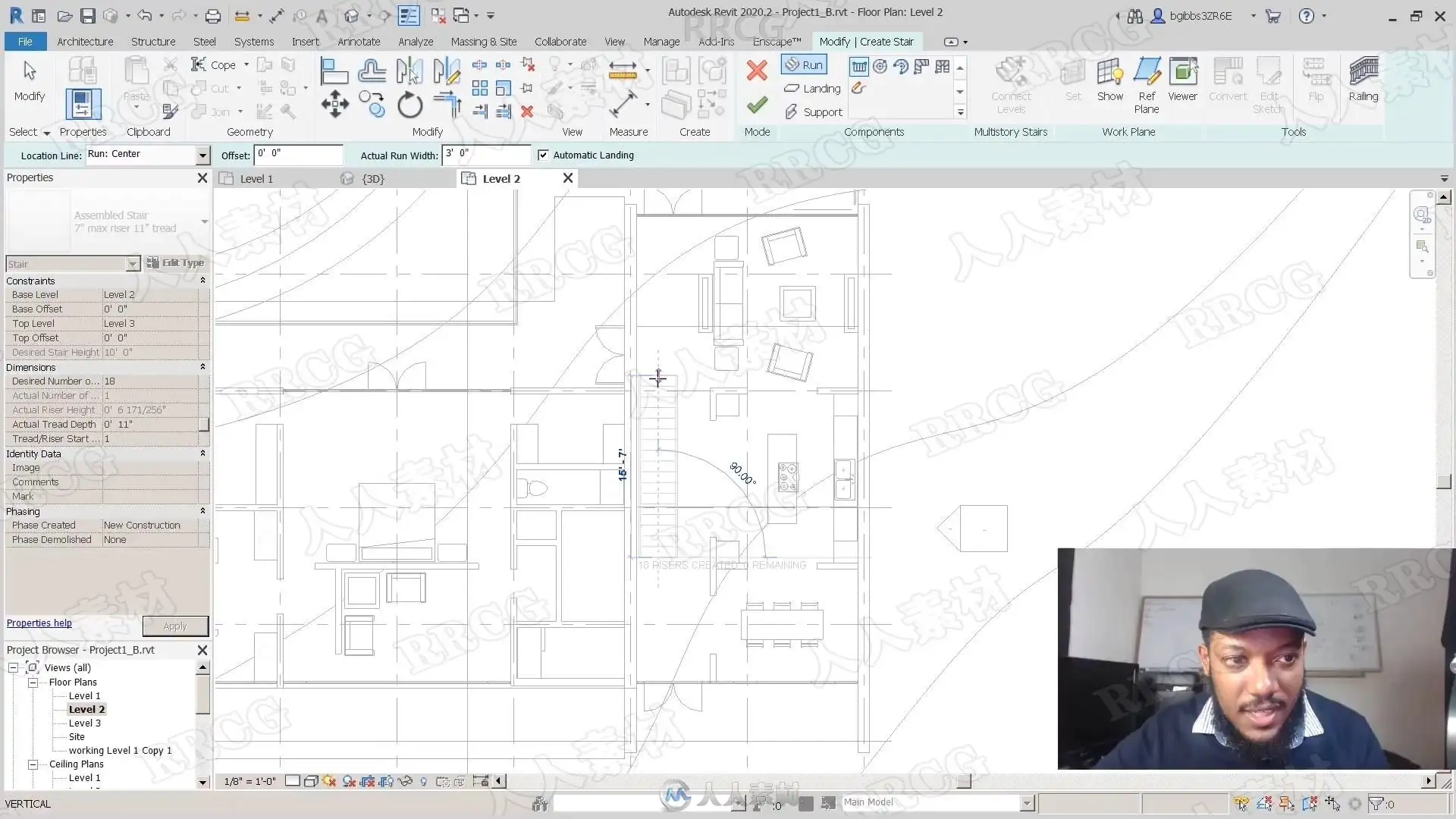Image resolution: width=1456 pixels, height=819 pixels.
Task: Click the Modify arrow tool
Action: [30, 80]
